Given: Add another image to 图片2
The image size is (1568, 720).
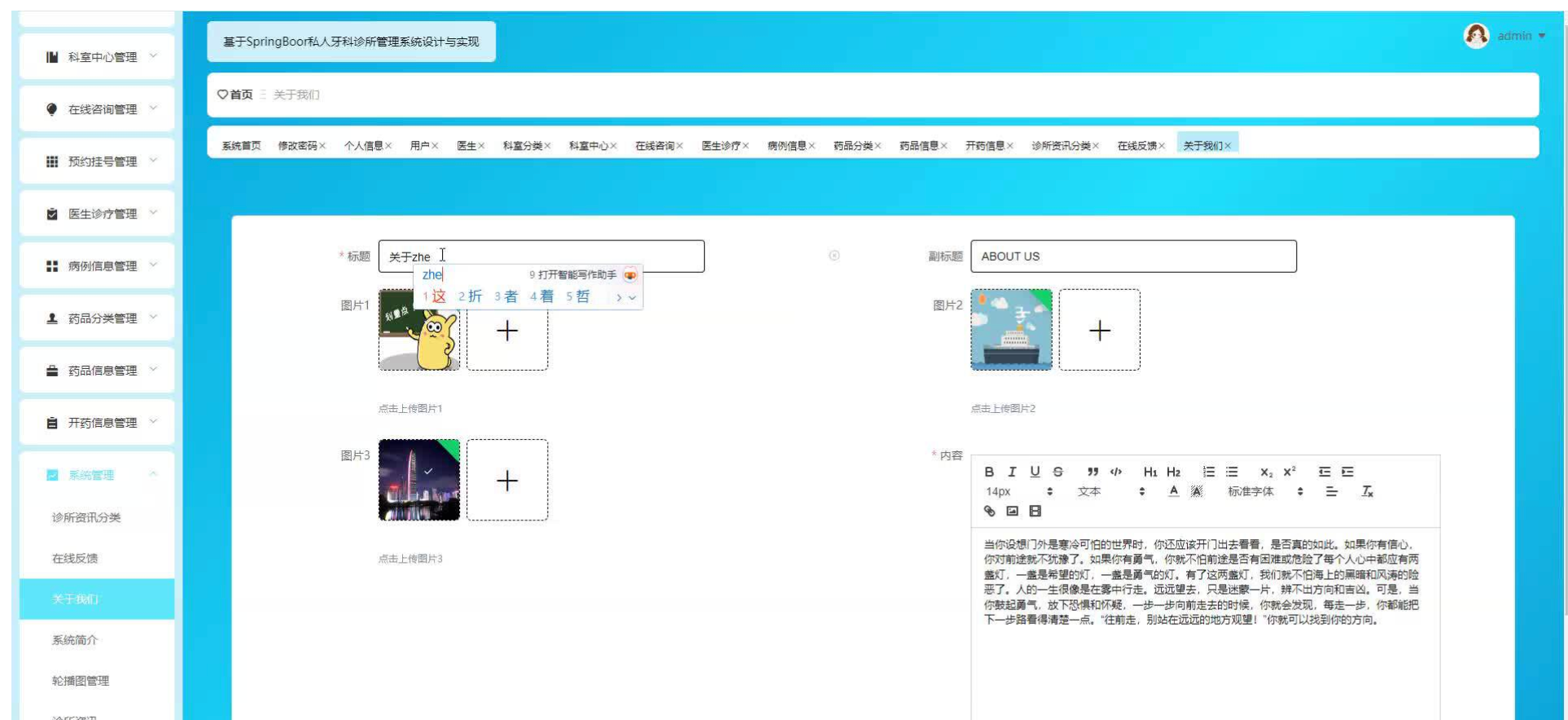Looking at the screenshot, I should coord(1099,330).
